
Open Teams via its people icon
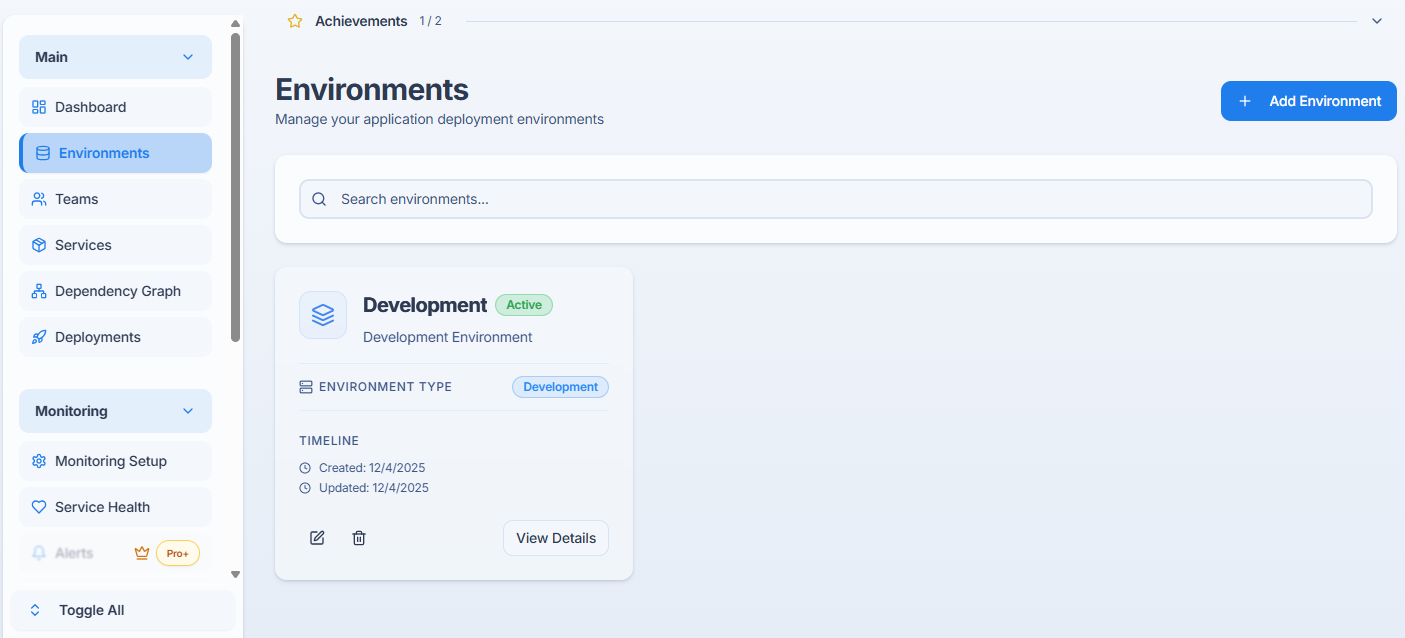point(38,198)
